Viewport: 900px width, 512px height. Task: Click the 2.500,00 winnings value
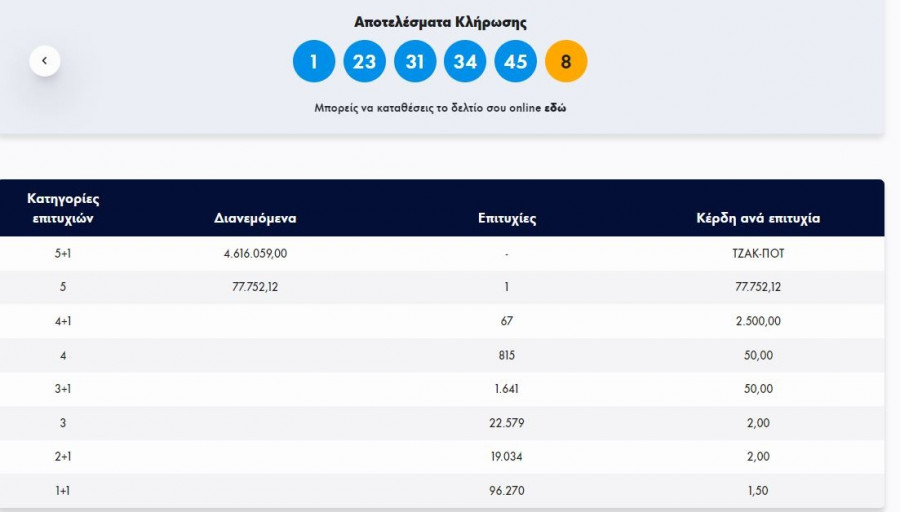(758, 321)
